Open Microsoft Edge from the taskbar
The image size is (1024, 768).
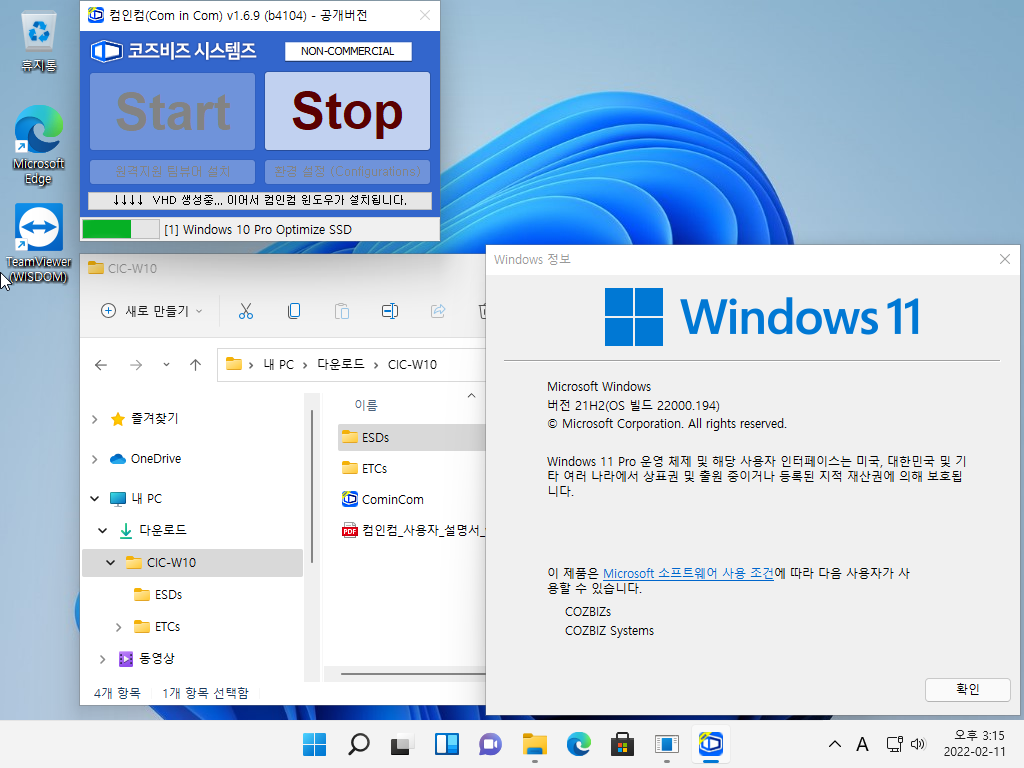[x=579, y=744]
